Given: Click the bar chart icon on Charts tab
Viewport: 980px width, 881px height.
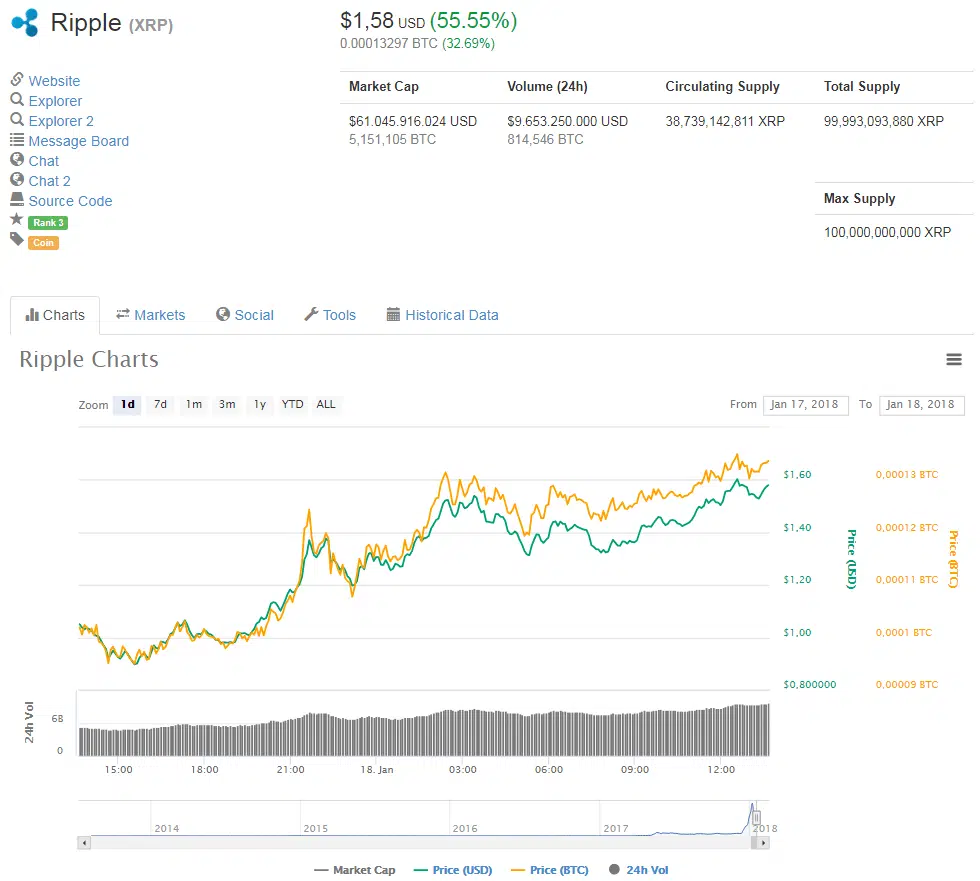Looking at the screenshot, I should (32, 315).
